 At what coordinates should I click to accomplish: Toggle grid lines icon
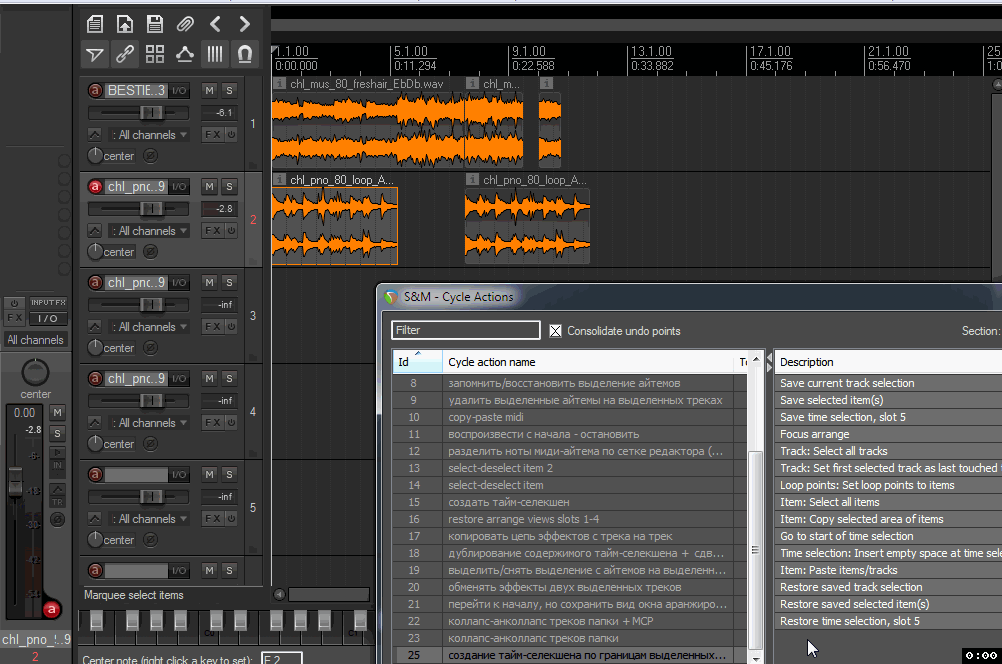coord(215,54)
